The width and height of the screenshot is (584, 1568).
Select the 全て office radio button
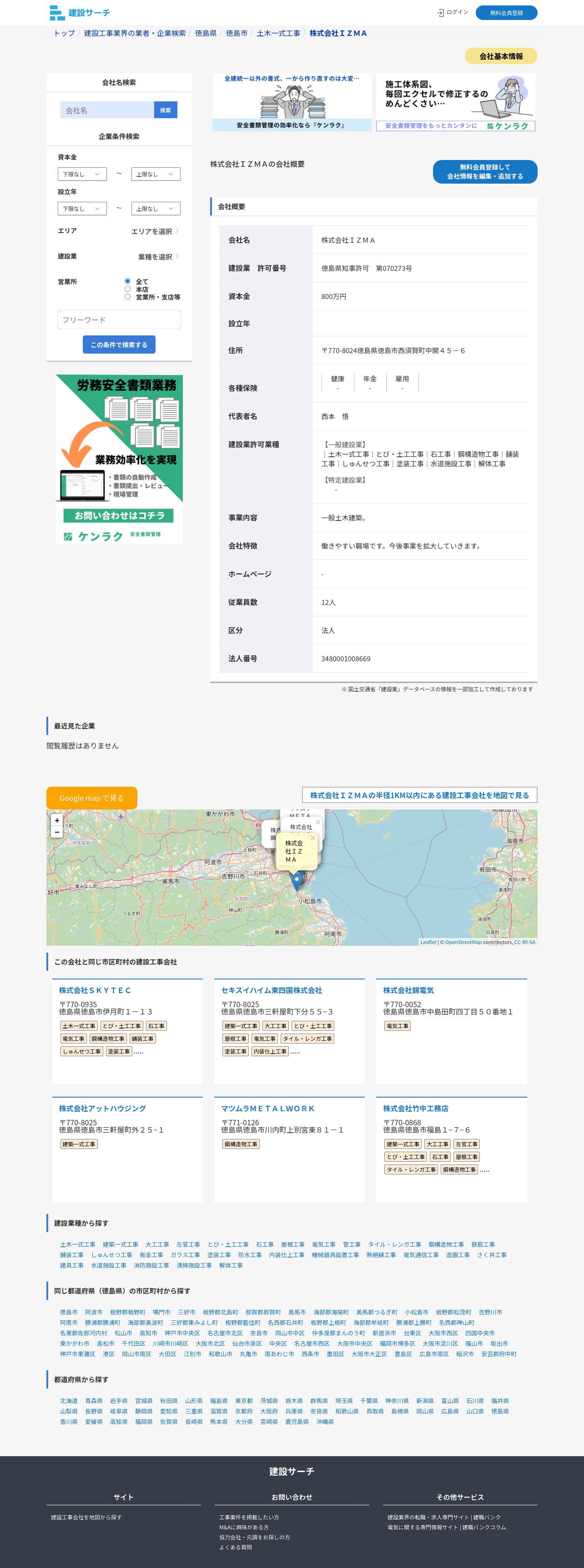tap(127, 281)
